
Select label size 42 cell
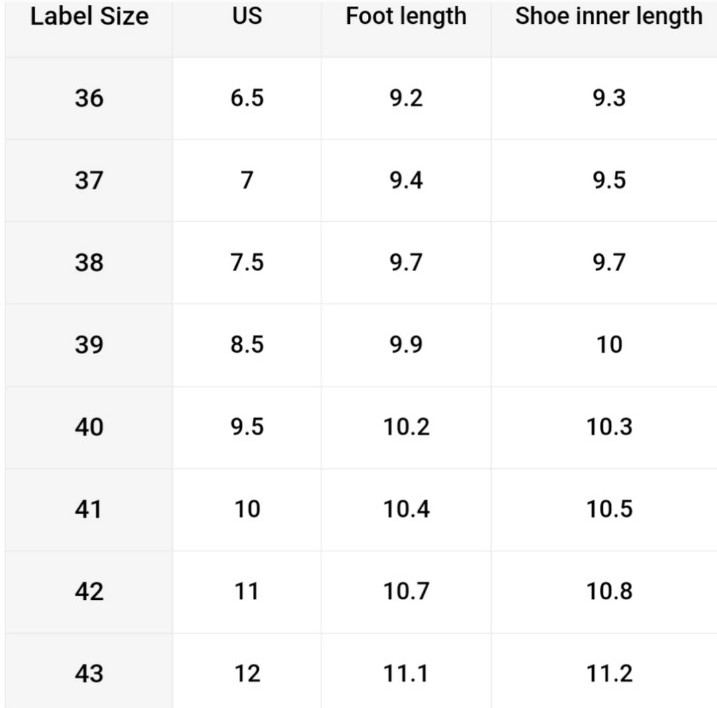(89, 592)
